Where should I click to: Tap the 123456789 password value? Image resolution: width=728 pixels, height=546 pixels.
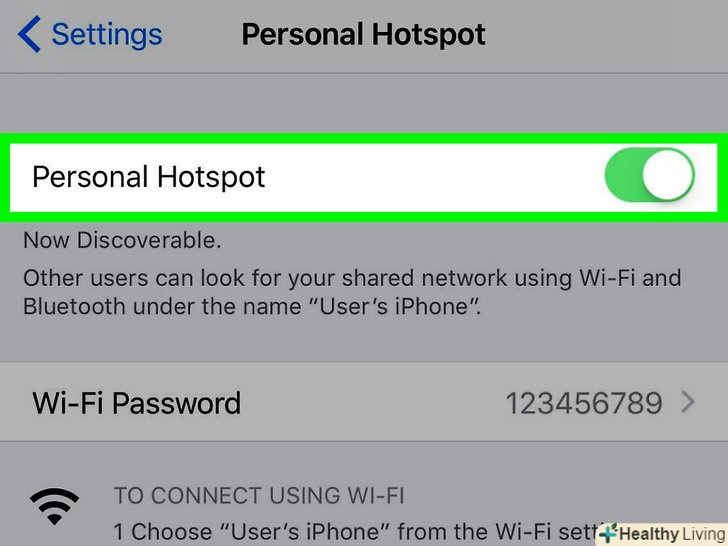tap(584, 403)
